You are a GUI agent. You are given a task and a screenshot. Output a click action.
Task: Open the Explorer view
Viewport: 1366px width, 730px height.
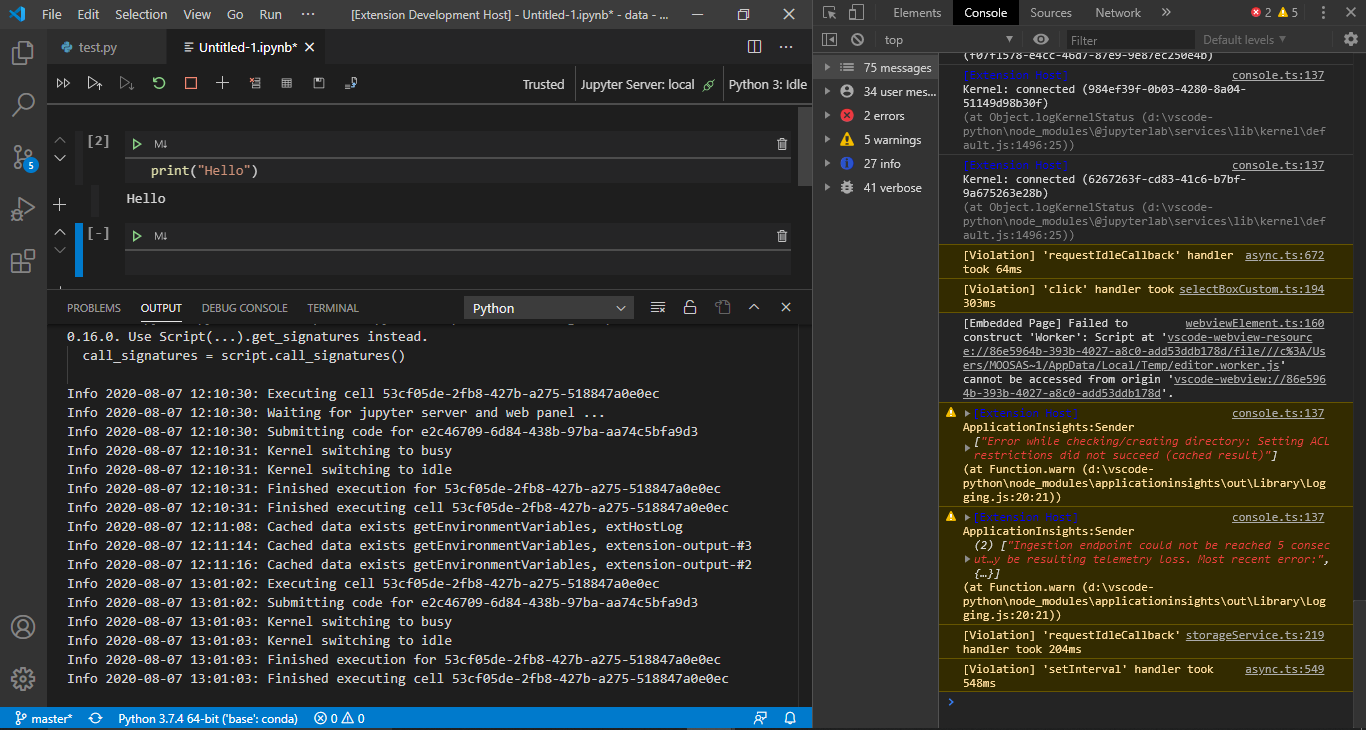pos(23,52)
